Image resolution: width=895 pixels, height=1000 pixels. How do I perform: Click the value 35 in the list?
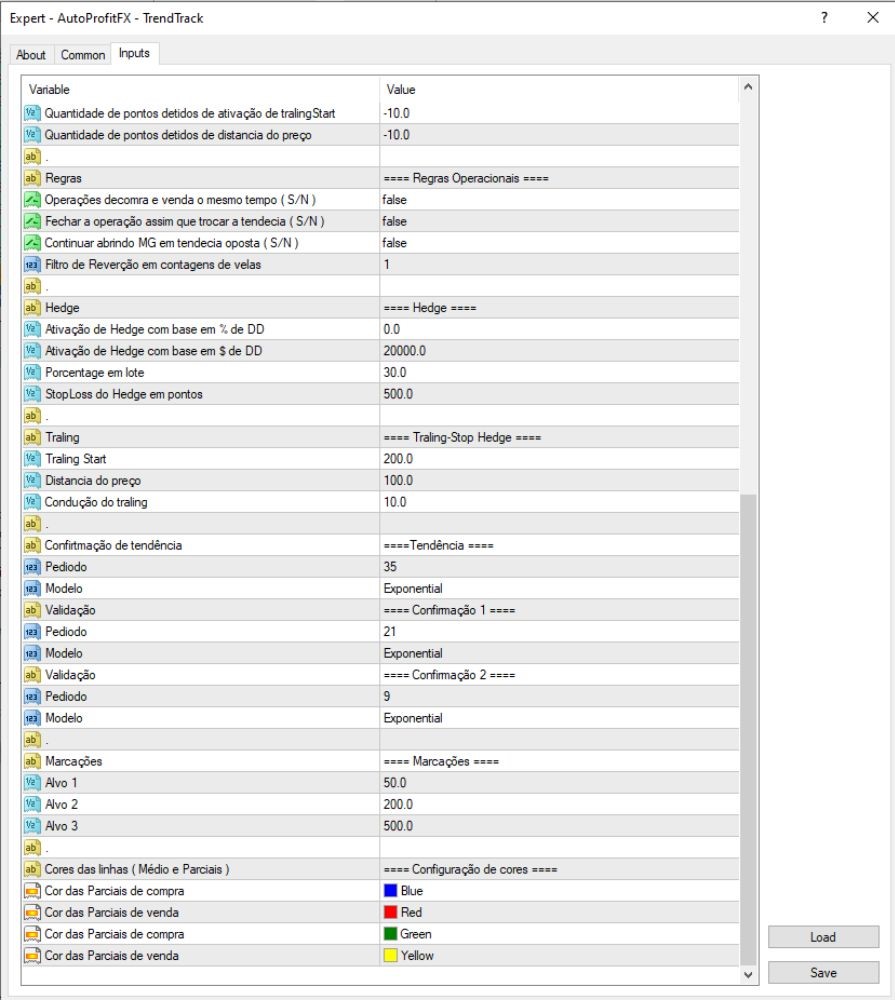tap(390, 566)
